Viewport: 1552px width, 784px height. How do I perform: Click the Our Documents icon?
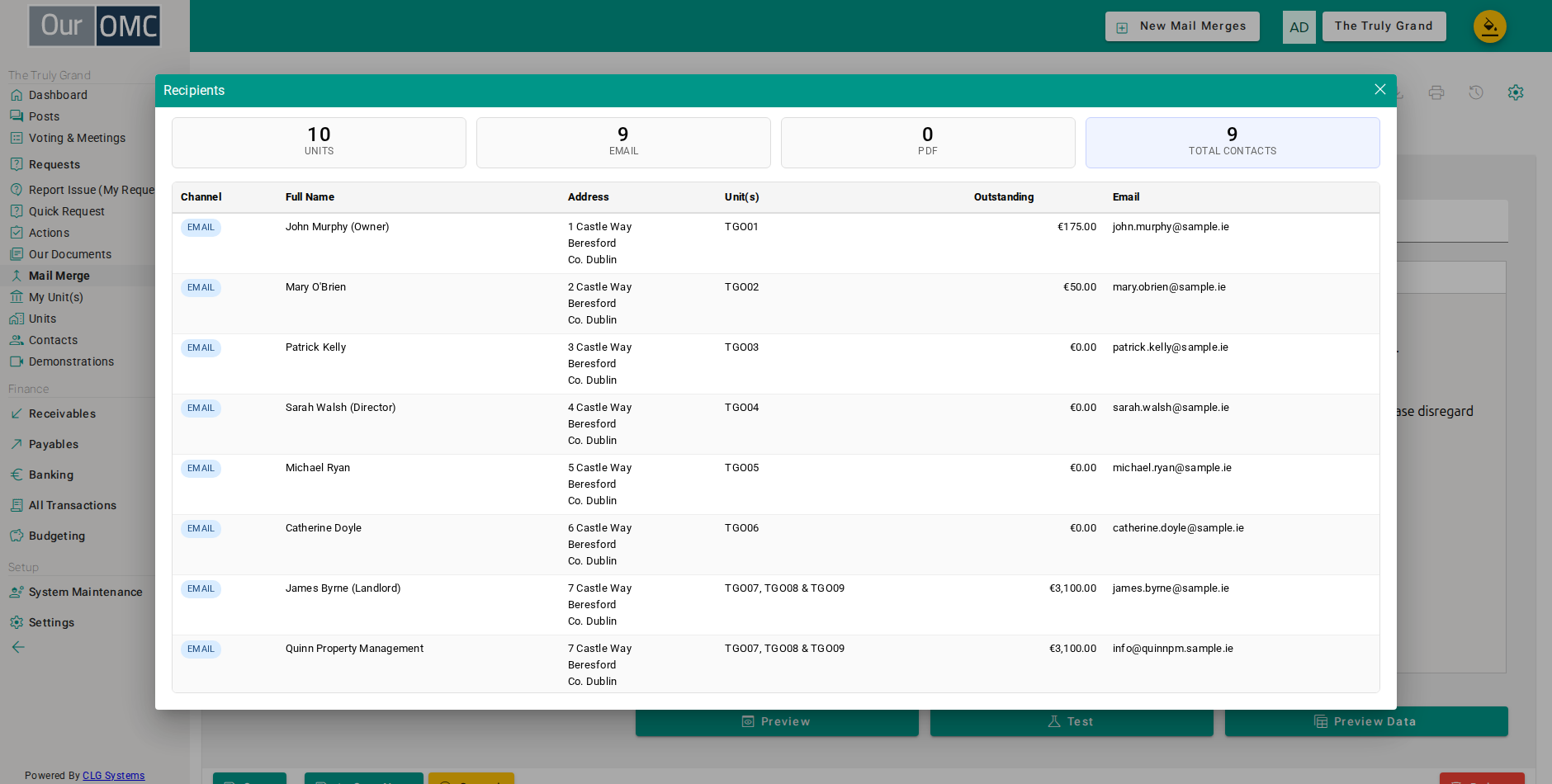(x=17, y=254)
